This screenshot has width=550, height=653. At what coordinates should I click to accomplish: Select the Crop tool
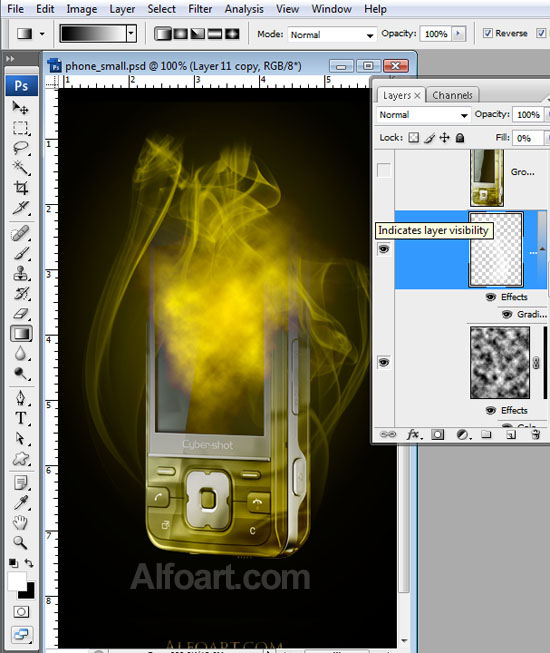pos(20,188)
